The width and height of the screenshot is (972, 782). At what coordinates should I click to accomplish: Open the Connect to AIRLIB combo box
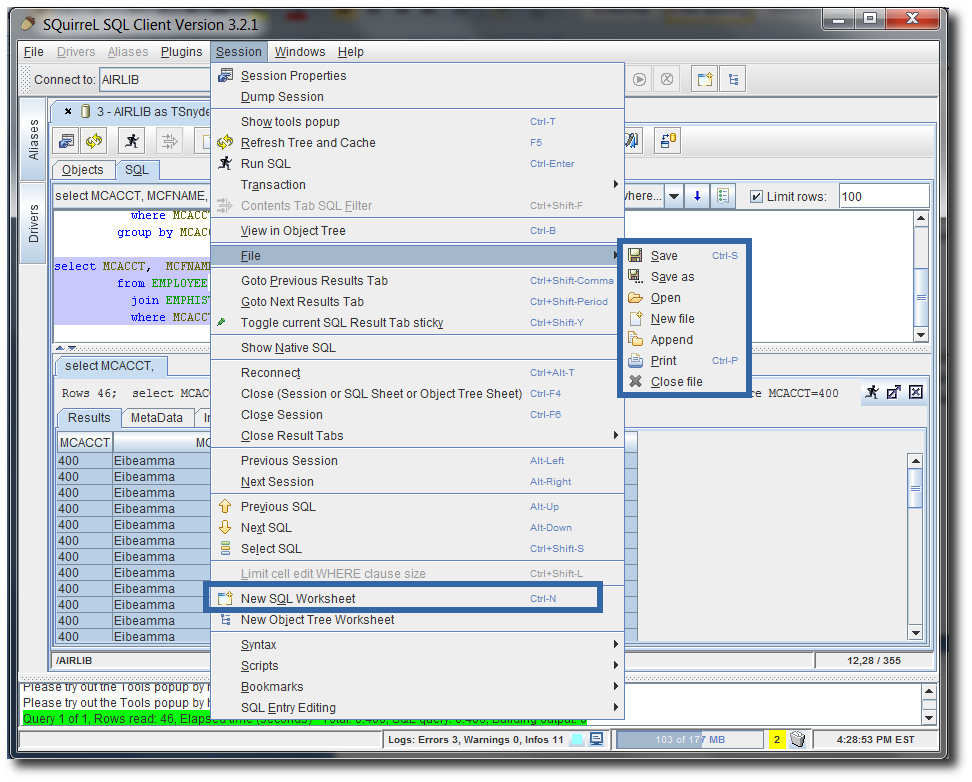[155, 79]
